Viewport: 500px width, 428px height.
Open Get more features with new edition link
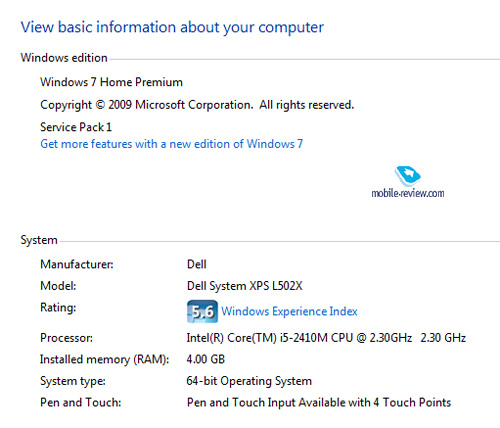click(172, 144)
